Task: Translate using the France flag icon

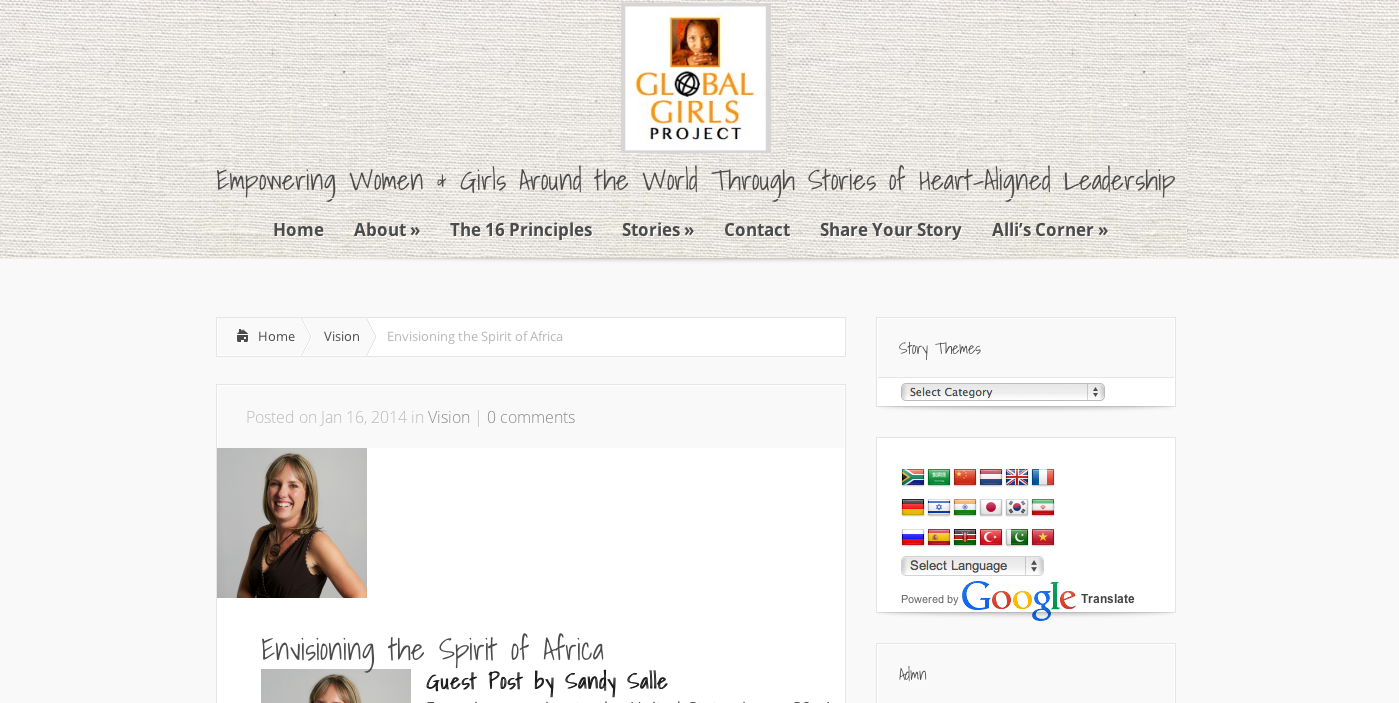Action: (1042, 477)
